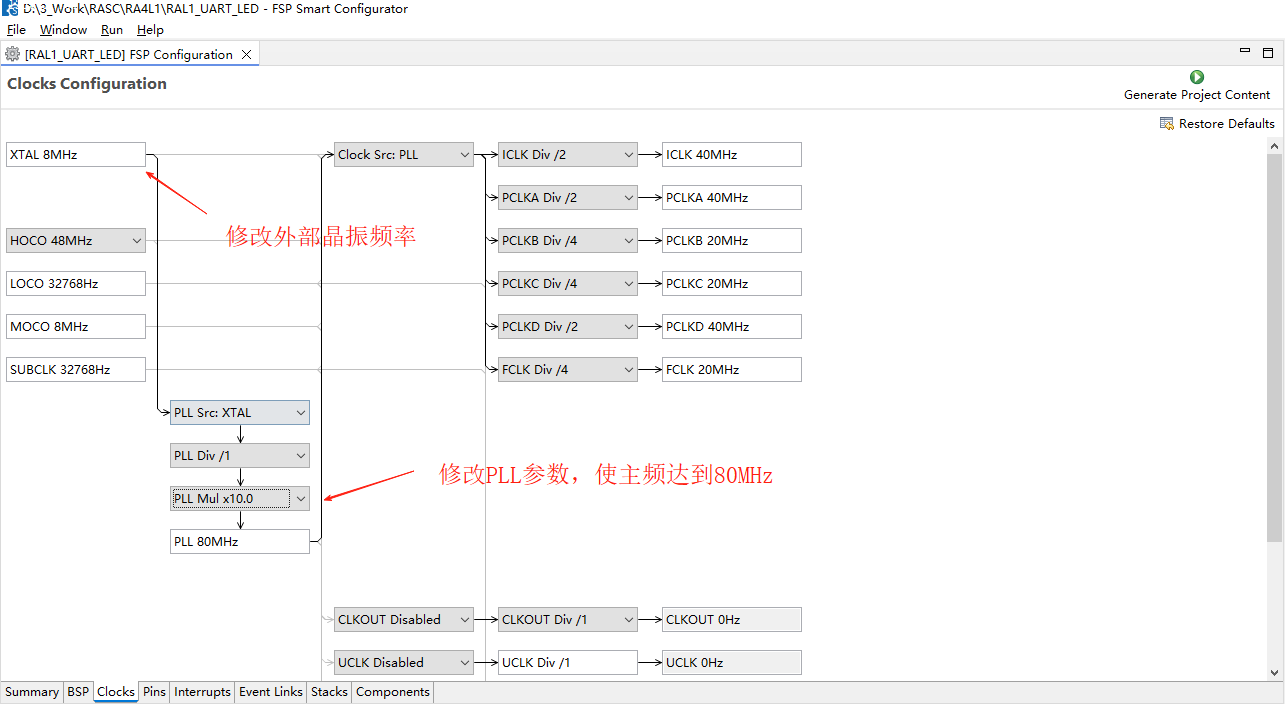Click the green Generate Project Content icon

coord(1197,77)
